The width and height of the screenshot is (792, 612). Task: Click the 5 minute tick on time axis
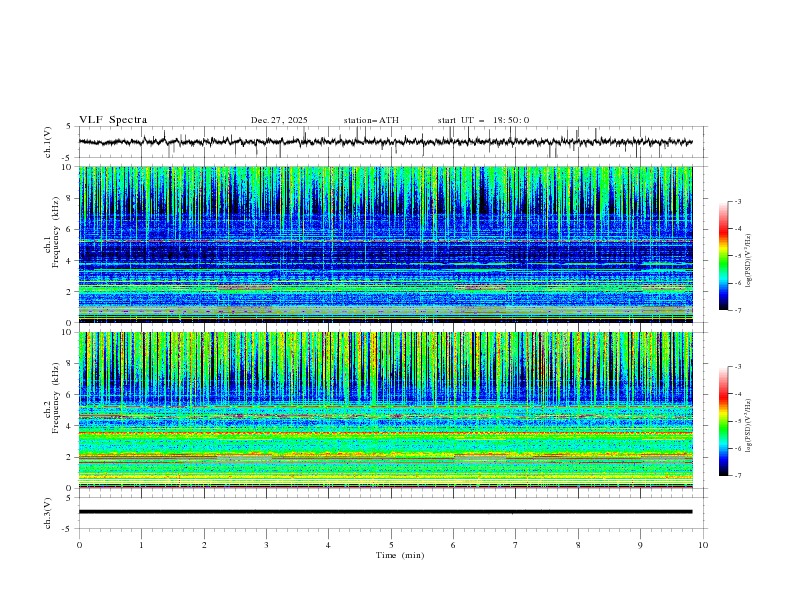coord(391,545)
